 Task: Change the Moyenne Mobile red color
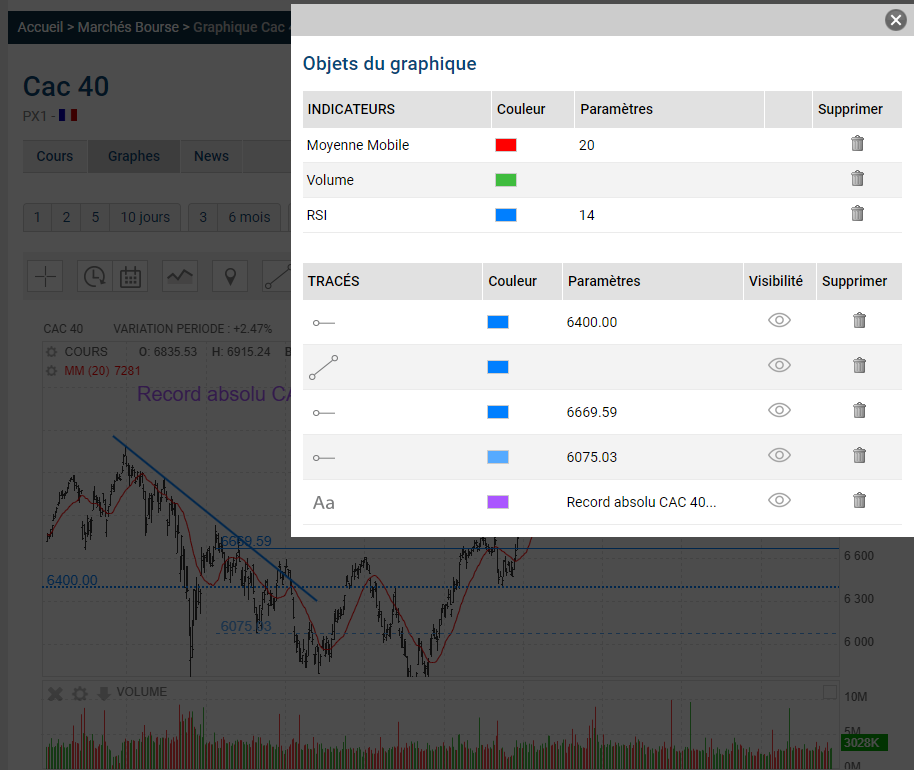coord(505,145)
